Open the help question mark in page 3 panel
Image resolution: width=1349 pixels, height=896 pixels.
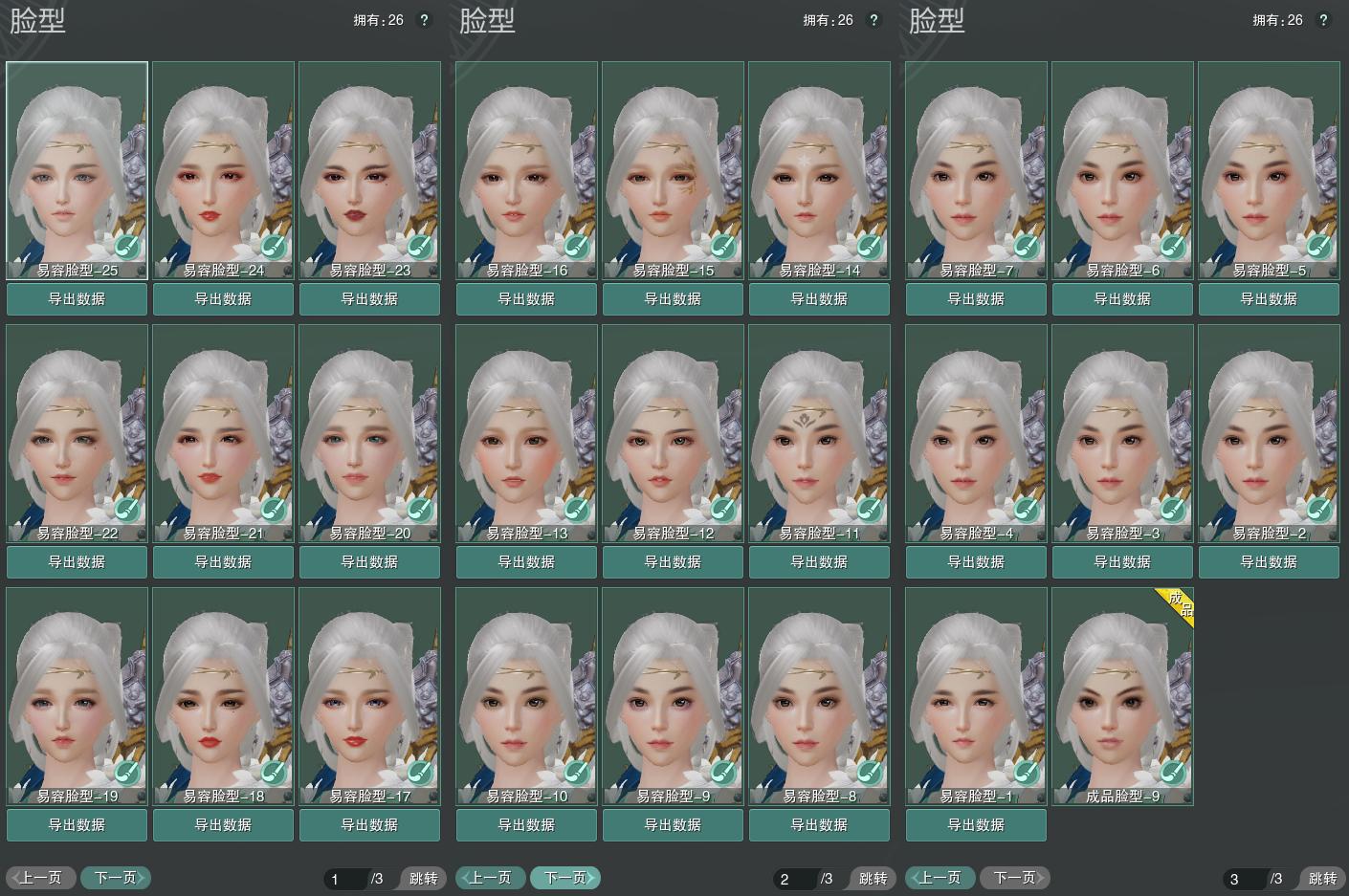point(1323,20)
